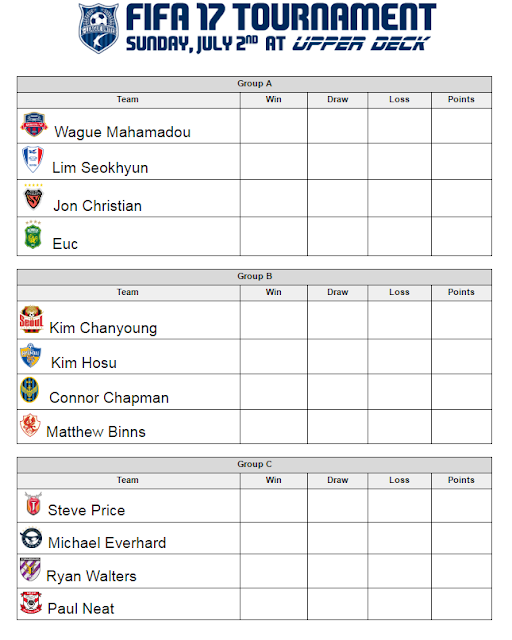Click the club crest beside Wague Mahamadou
This screenshot has height=640, width=512.
coord(34,124)
